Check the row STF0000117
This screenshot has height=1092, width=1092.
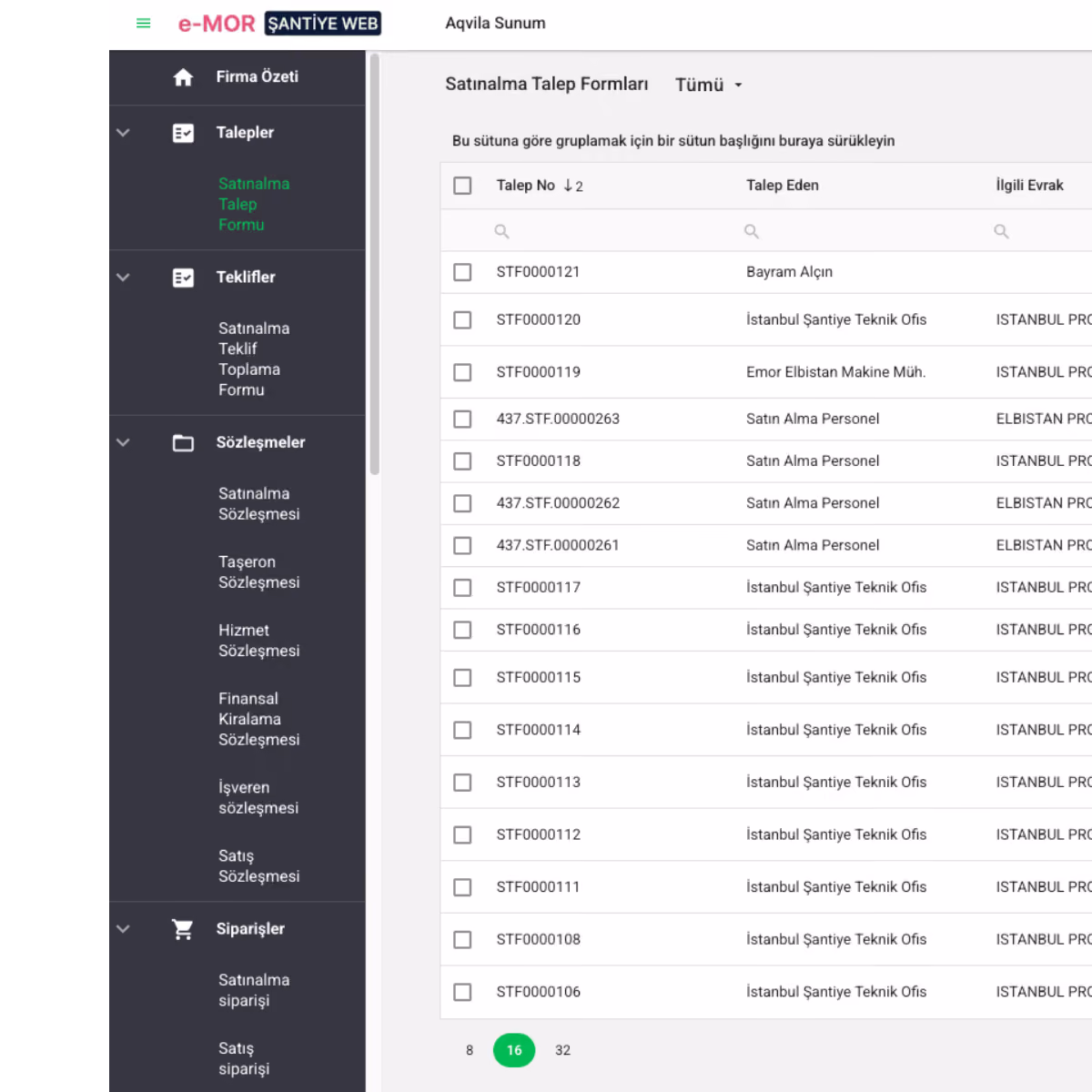pyautogui.click(x=462, y=588)
